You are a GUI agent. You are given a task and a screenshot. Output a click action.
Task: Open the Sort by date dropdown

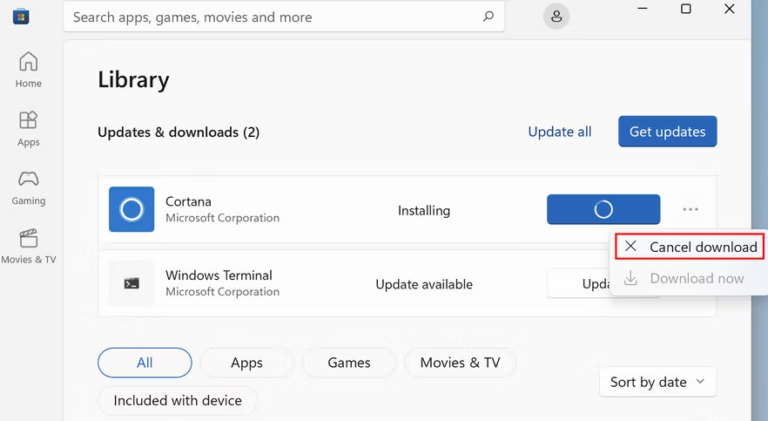coord(657,381)
